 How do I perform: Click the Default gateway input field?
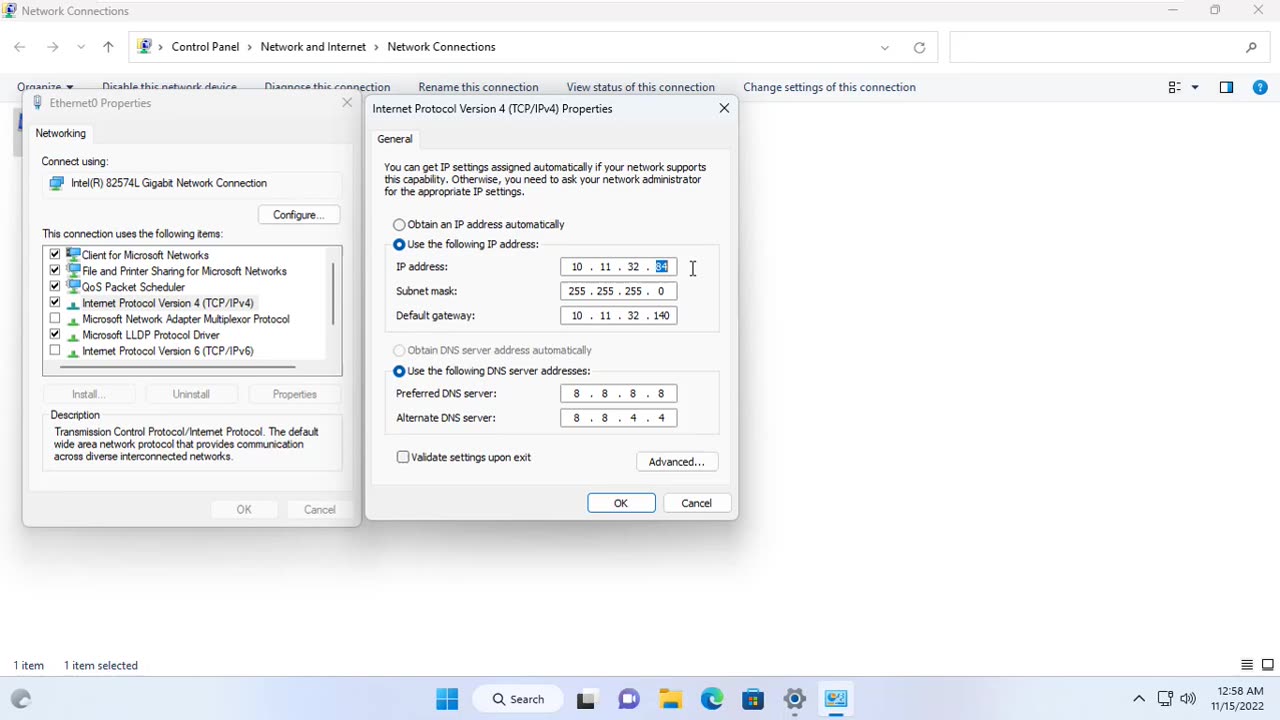pos(619,315)
